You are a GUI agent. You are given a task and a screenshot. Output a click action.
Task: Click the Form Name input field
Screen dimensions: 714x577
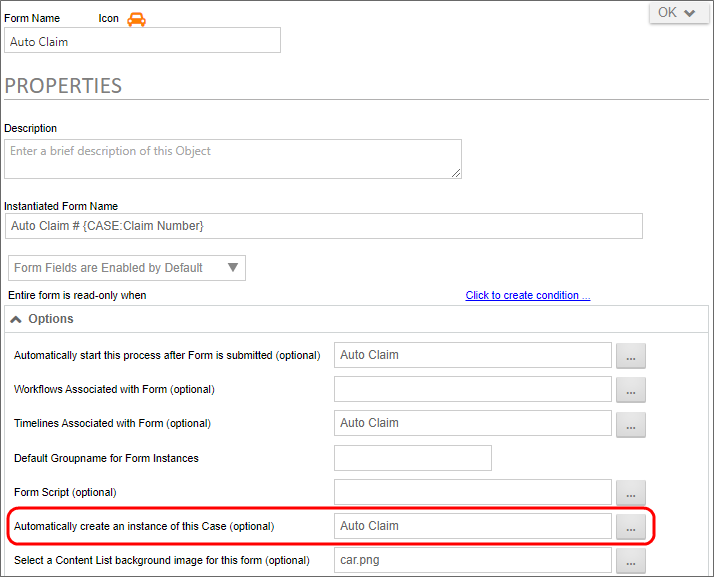point(142,41)
